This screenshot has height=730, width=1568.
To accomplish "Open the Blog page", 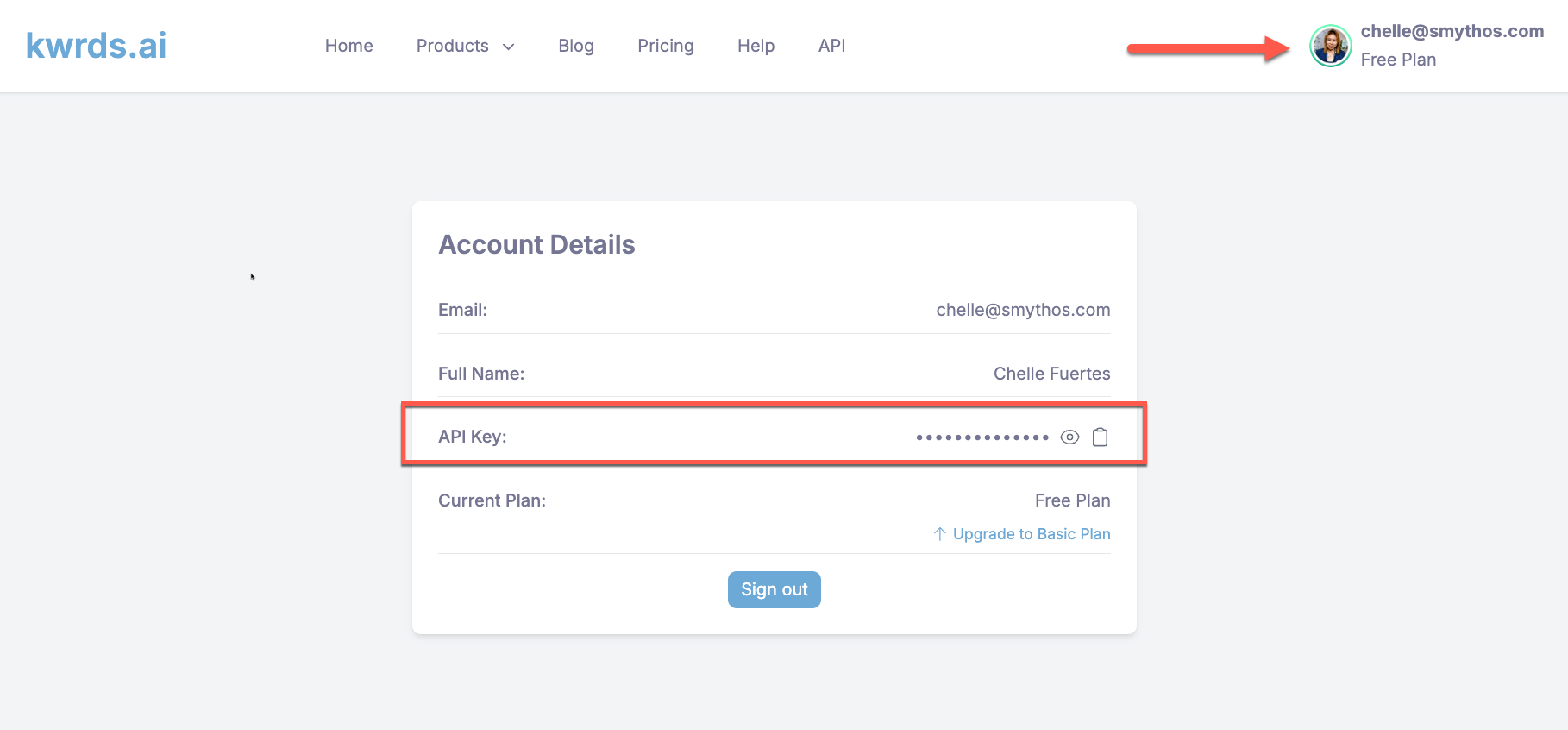I will coord(576,46).
